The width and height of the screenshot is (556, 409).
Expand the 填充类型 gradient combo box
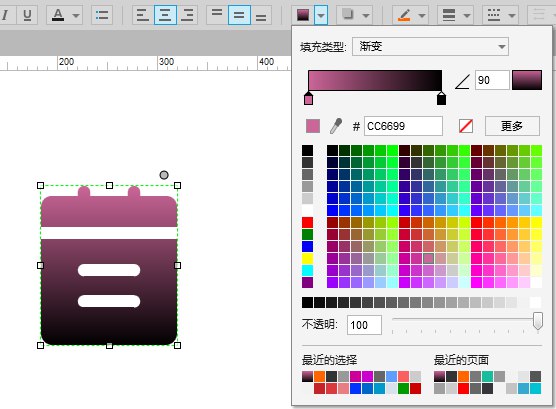(430, 46)
